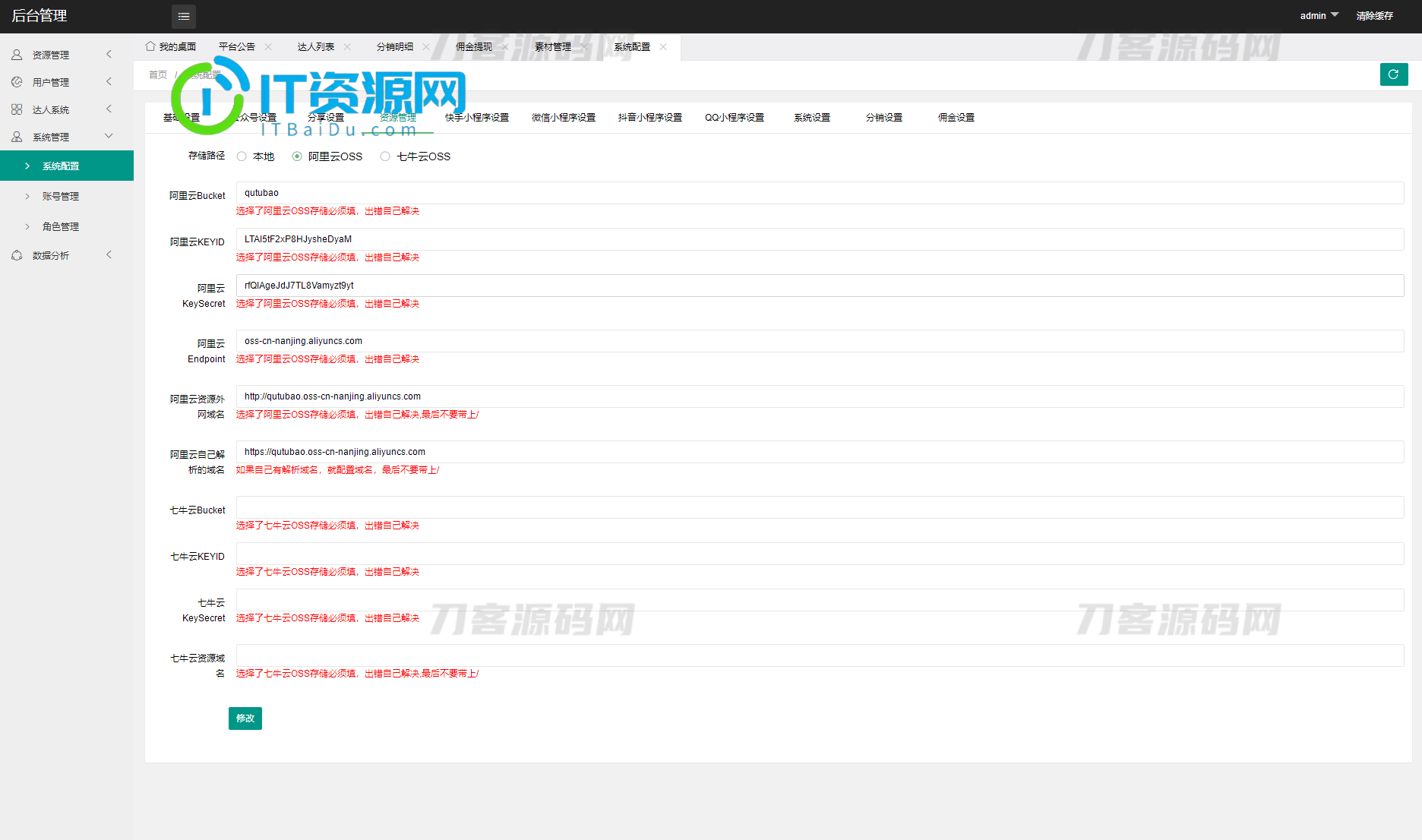Focus the 七牛云 KeySecret input field
The width and height of the screenshot is (1422, 840).
(820, 600)
